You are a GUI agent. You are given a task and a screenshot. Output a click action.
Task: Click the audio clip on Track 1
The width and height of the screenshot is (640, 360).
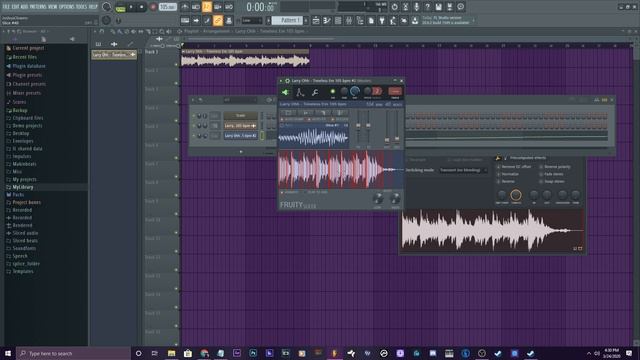coord(245,58)
